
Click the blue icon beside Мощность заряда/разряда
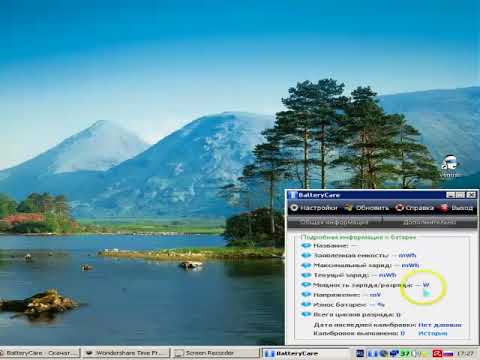306,285
